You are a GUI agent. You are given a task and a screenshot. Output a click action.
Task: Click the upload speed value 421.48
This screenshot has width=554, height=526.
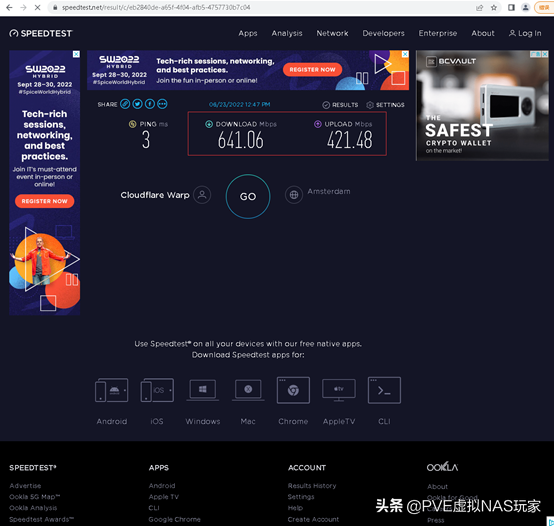point(349,140)
